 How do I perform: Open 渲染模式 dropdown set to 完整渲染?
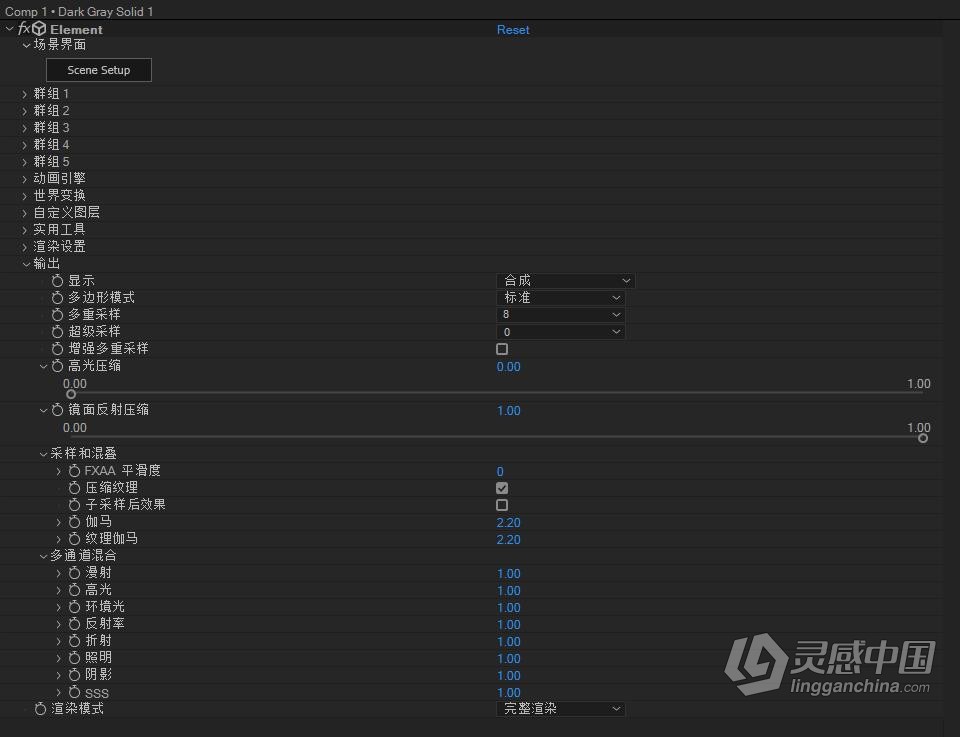coord(560,709)
